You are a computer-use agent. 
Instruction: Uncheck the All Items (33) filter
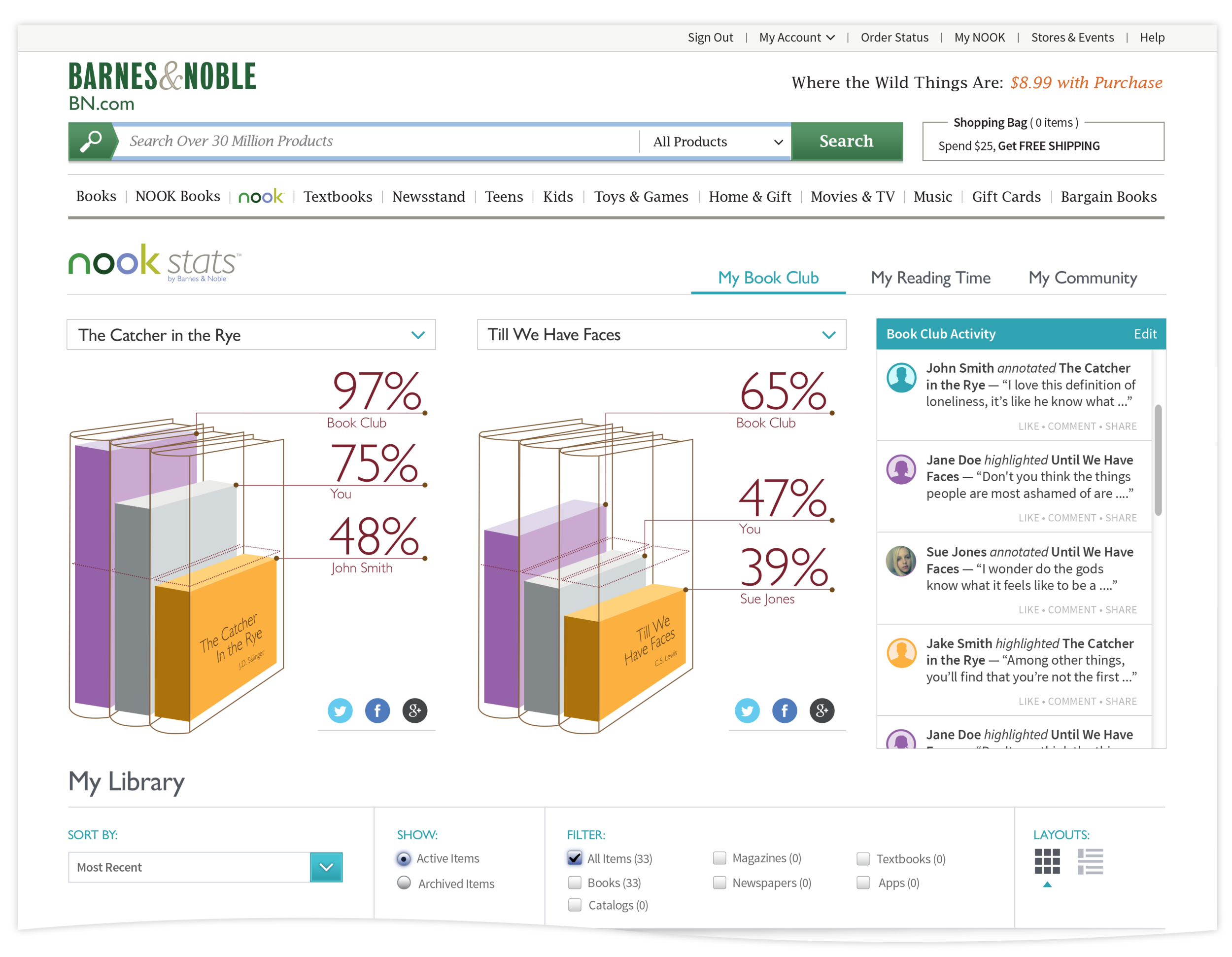coord(574,858)
